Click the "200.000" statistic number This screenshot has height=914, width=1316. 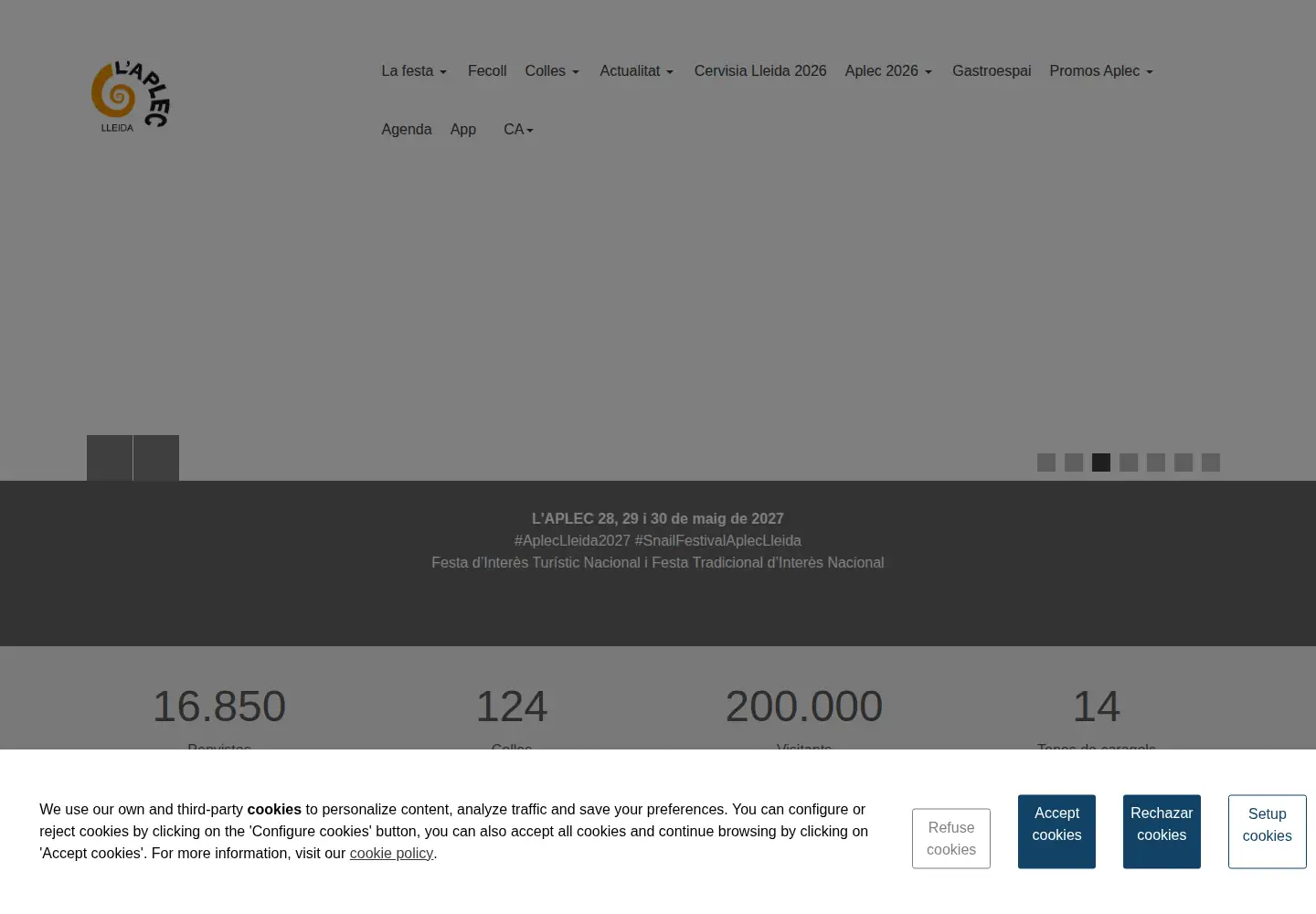[x=804, y=707]
